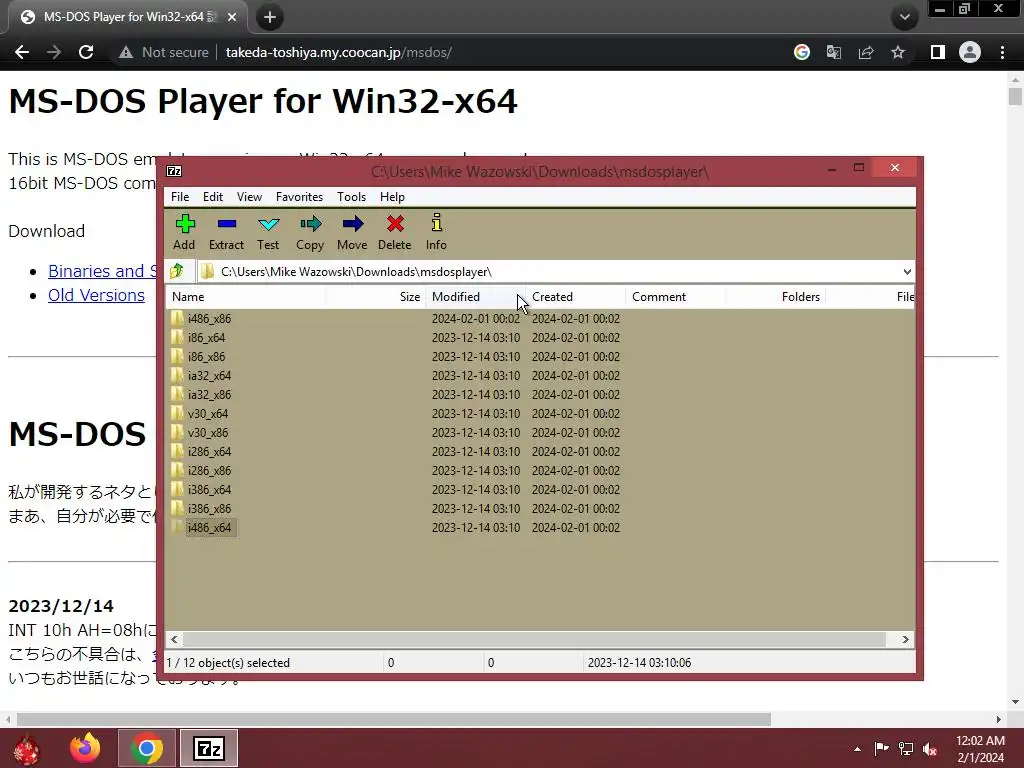Click right arrow of 7-Zip scrollbar
1024x768 pixels.
(x=905, y=639)
